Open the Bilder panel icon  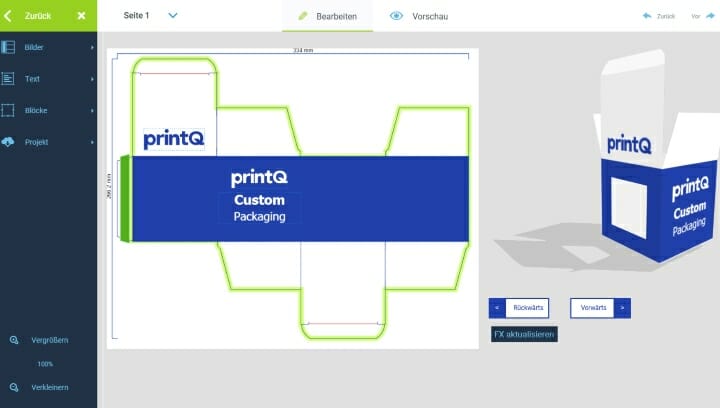tap(8, 47)
